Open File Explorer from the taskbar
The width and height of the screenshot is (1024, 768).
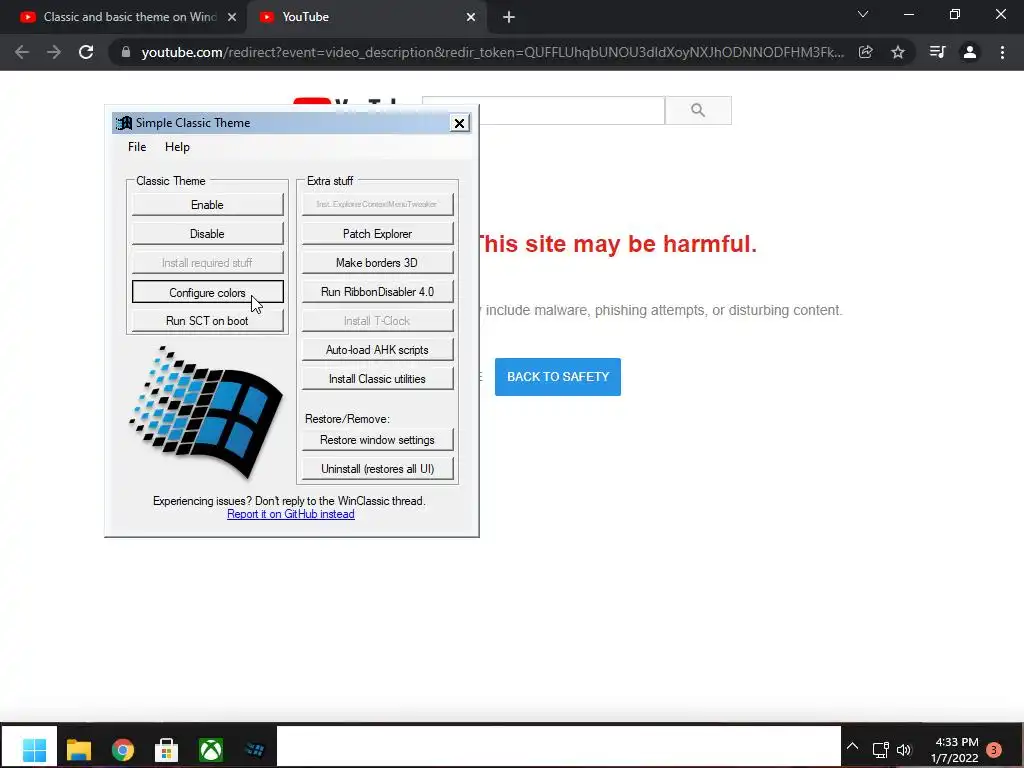tap(78, 750)
